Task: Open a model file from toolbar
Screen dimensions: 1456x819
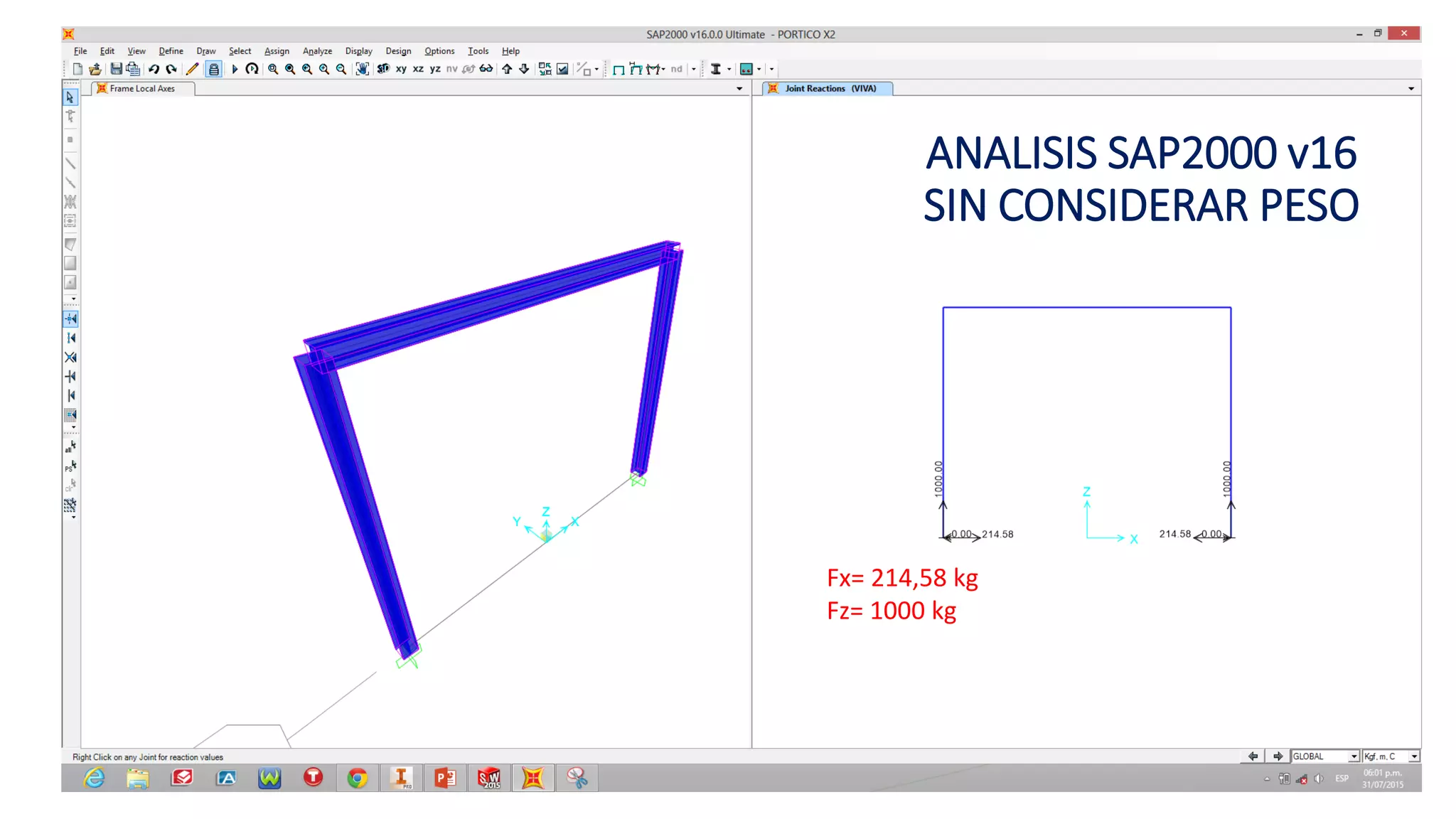Action: (x=95, y=69)
